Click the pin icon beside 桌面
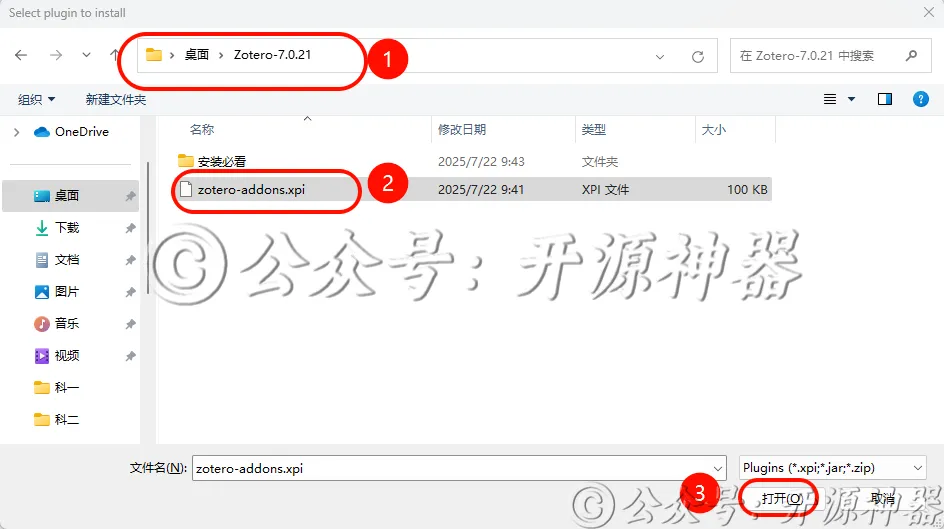This screenshot has width=944, height=529. [130, 196]
